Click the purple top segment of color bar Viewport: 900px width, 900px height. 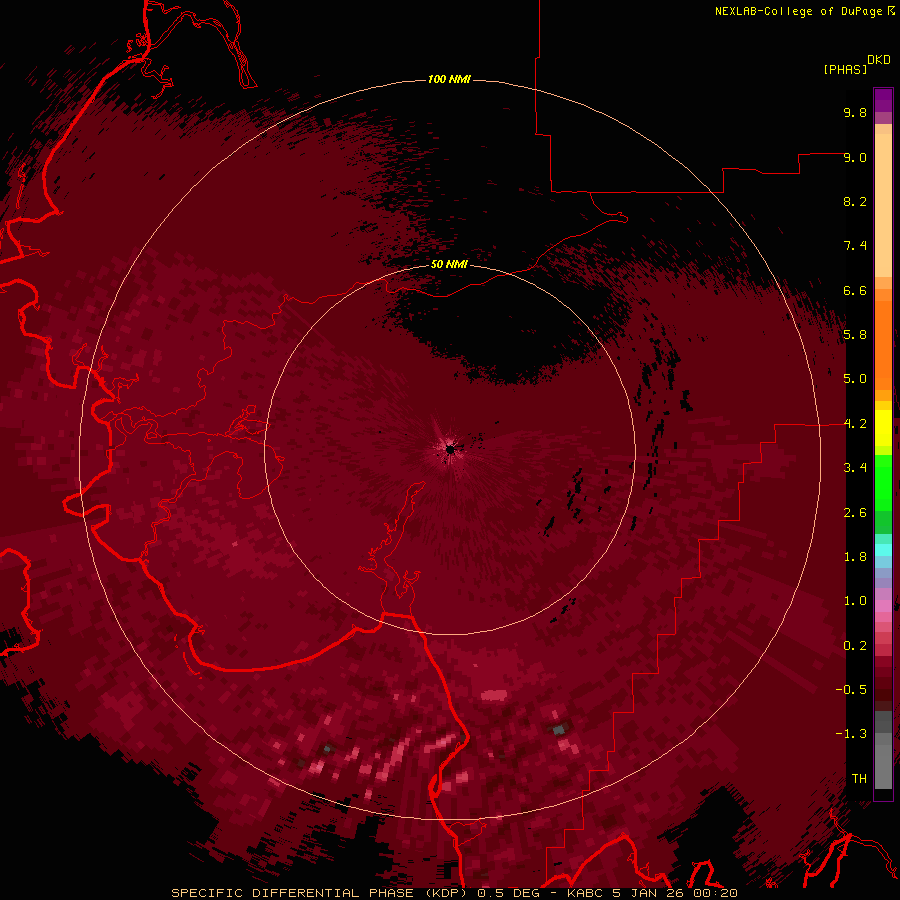click(x=883, y=100)
